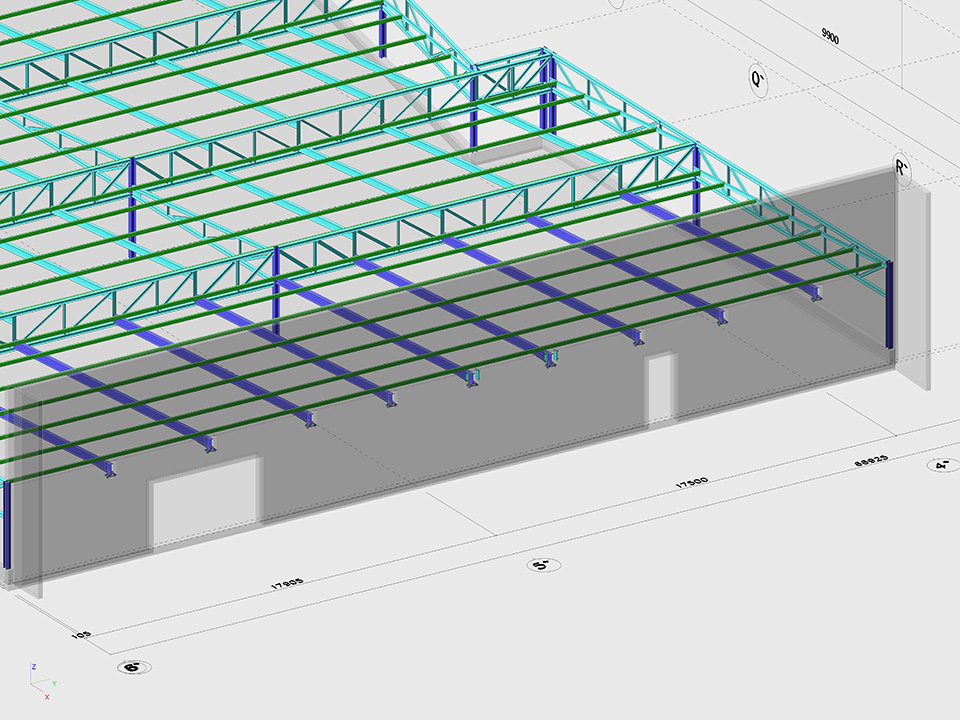Click the blue column at right wall corner
Image resolution: width=960 pixels, height=720 pixels.
pyautogui.click(x=888, y=305)
